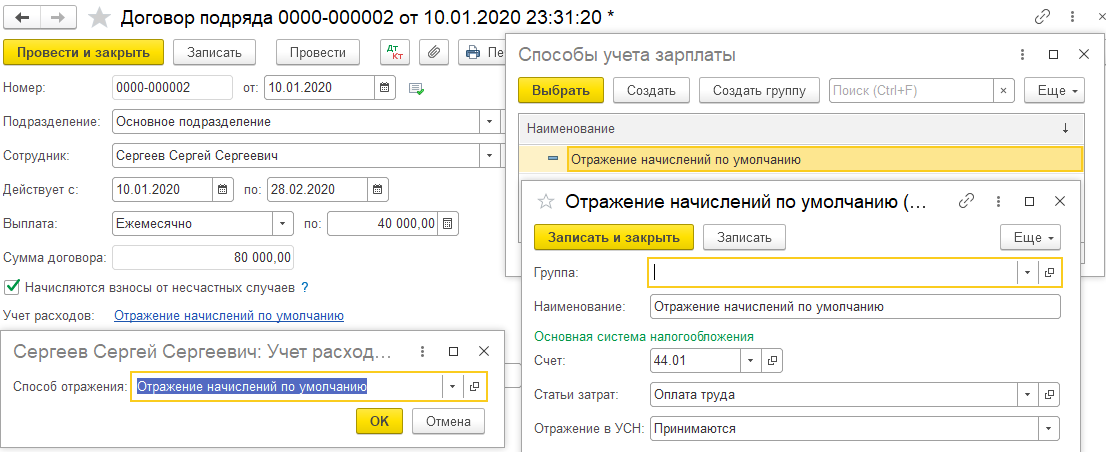1106x452 pixels.
Task: Open Отражение начислений по умолчанию link
Action: point(229,316)
